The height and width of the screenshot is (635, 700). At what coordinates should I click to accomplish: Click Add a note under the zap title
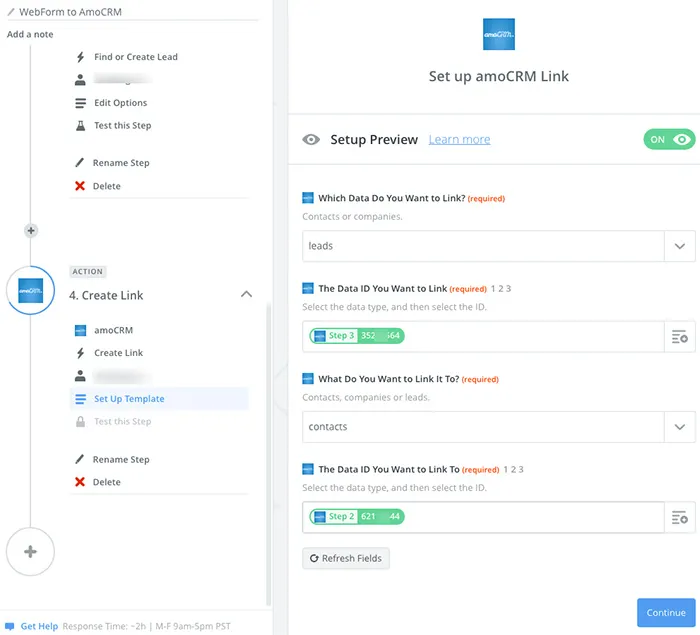[30, 34]
